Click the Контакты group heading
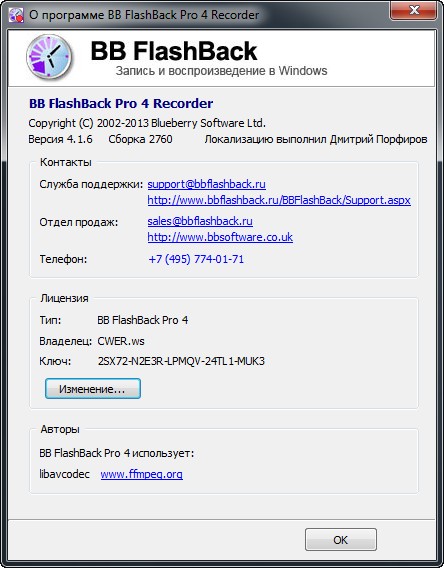Viewport: 444px width, 568px height. [x=66, y=162]
